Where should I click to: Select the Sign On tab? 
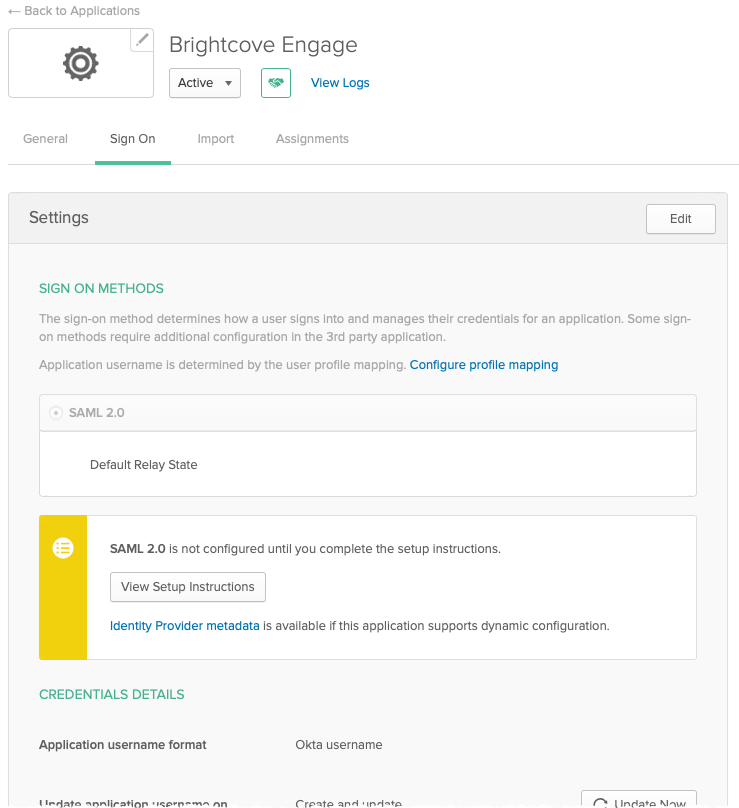(132, 139)
